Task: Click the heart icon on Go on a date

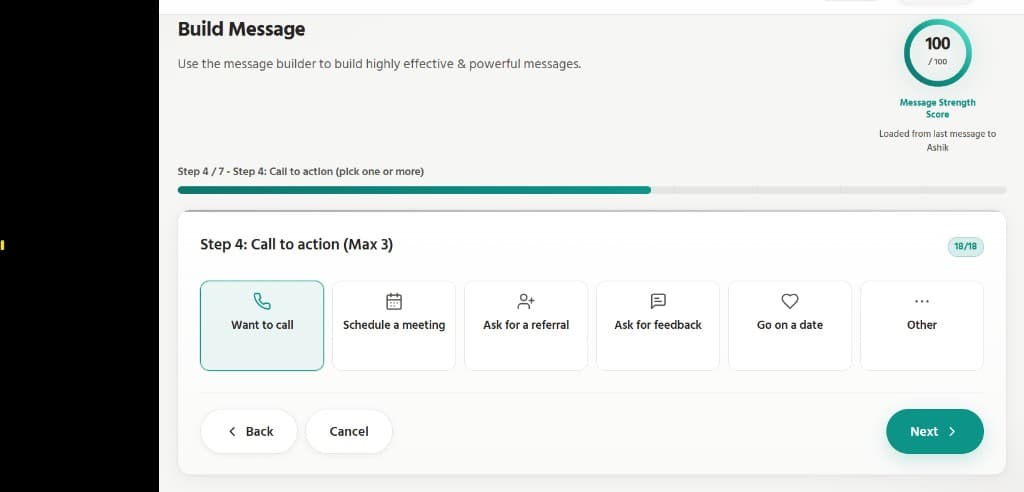Action: click(790, 300)
